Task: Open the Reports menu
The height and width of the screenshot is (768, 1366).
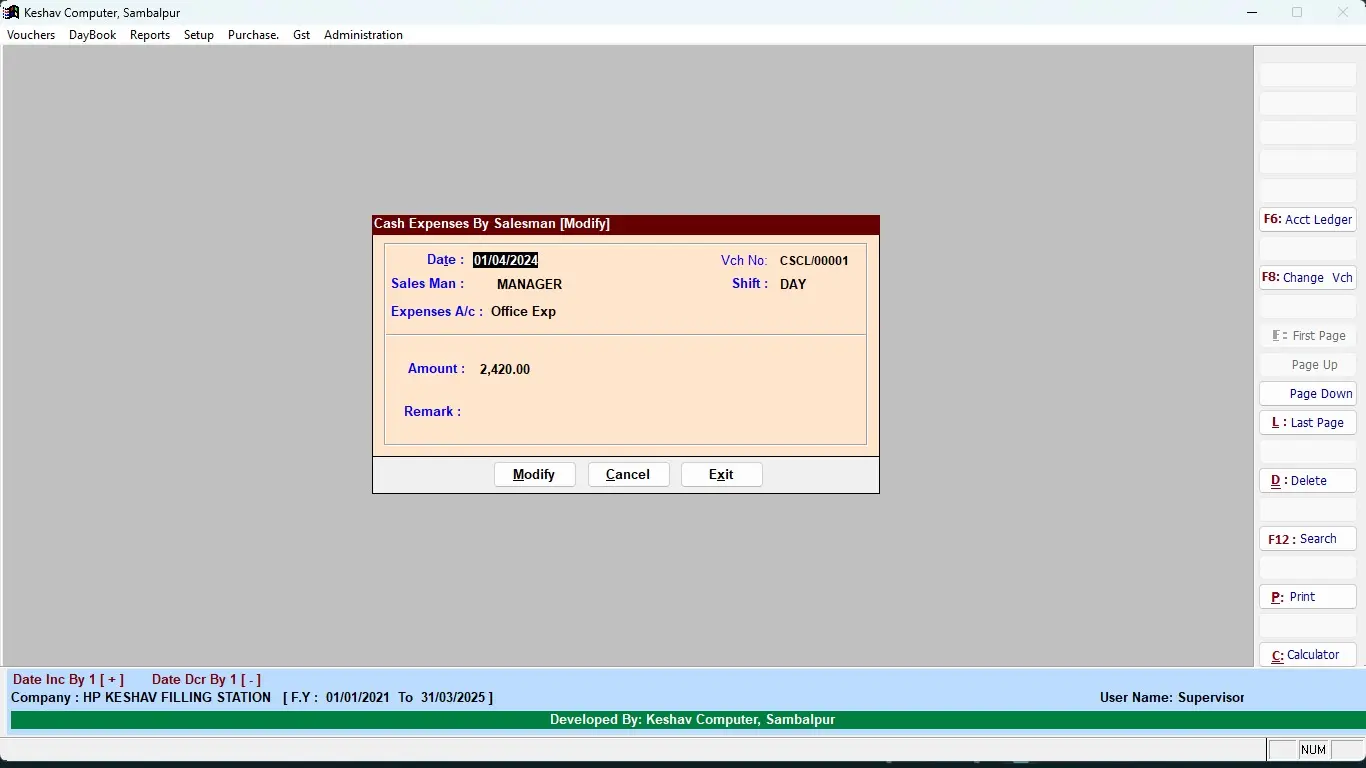Action: [150, 35]
